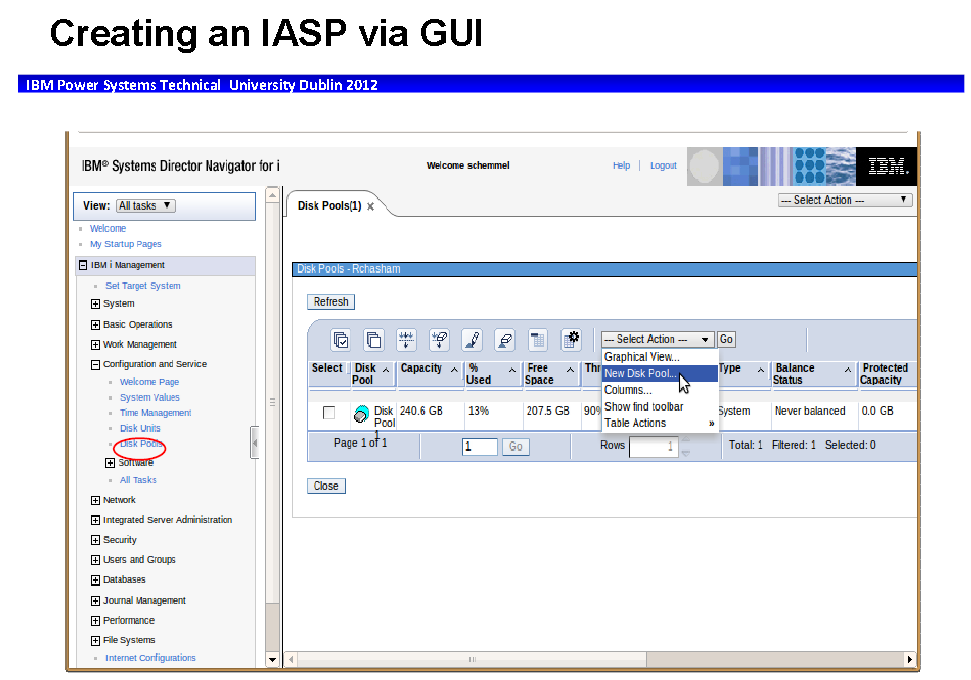This screenshot has width=971, height=680.
Task: Choose Show find toolbar menu entry
Action: tap(660, 407)
